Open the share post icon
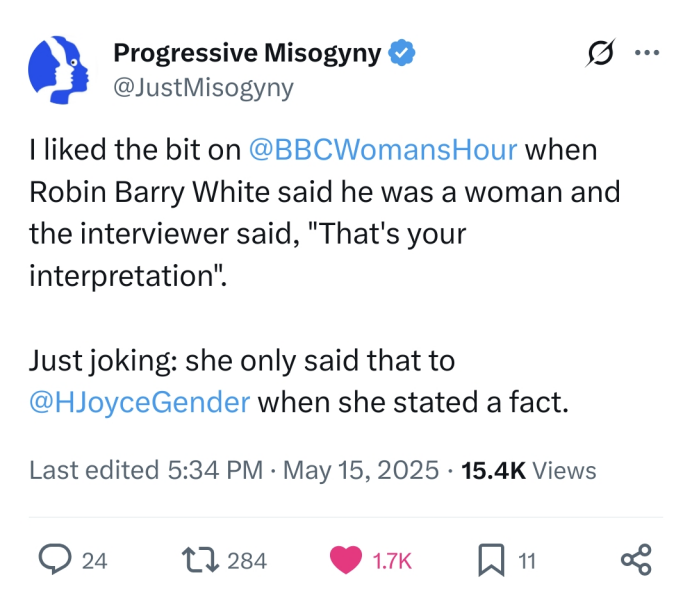The image size is (692, 600). tap(636, 560)
